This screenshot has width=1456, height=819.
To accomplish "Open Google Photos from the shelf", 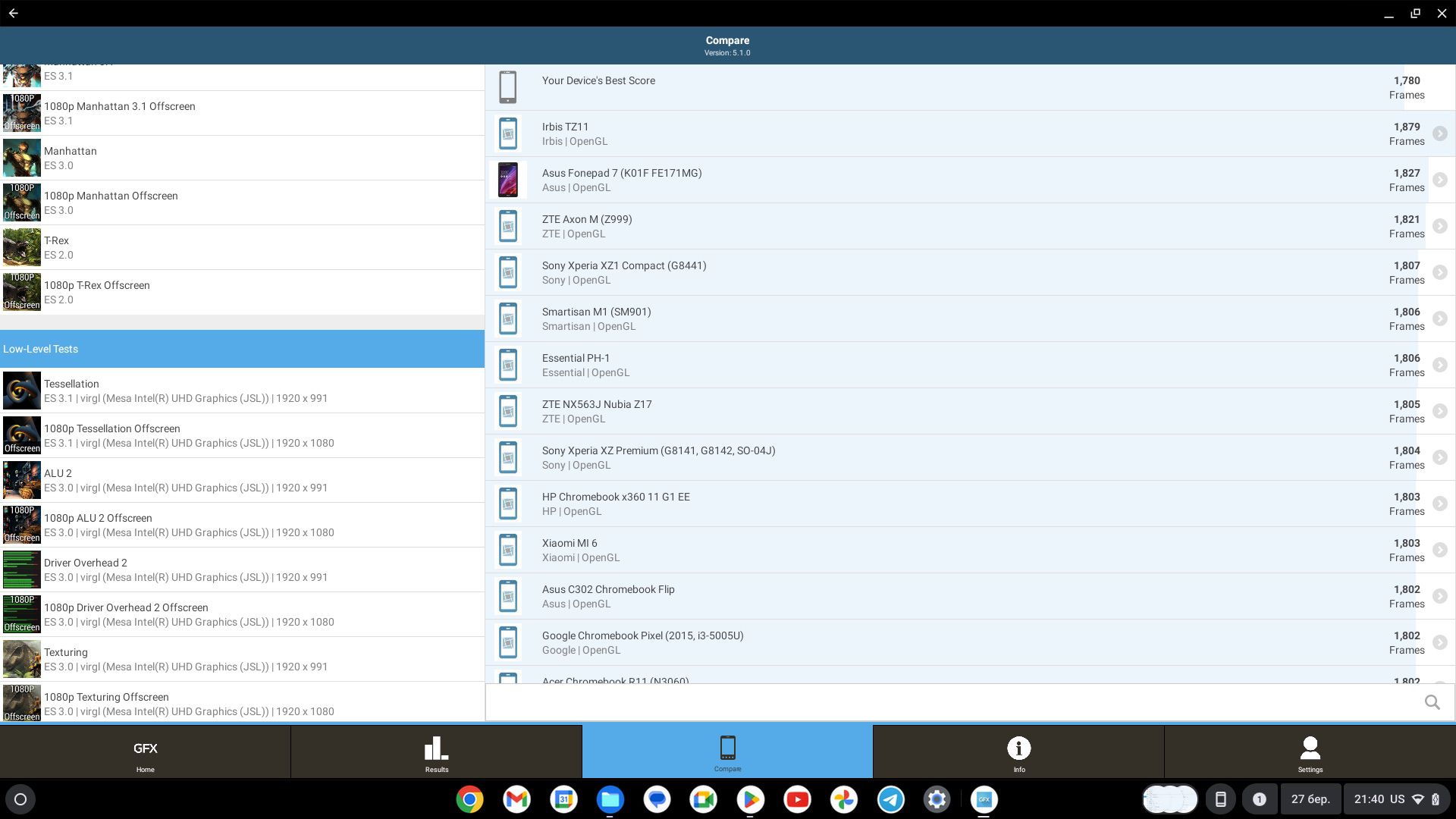I will [x=844, y=799].
